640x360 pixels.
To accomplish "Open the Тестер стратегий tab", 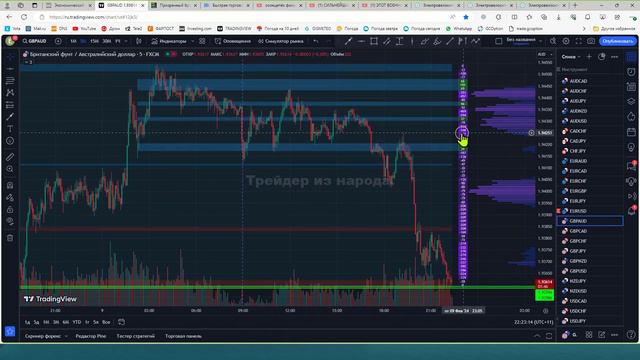I will (136, 336).
